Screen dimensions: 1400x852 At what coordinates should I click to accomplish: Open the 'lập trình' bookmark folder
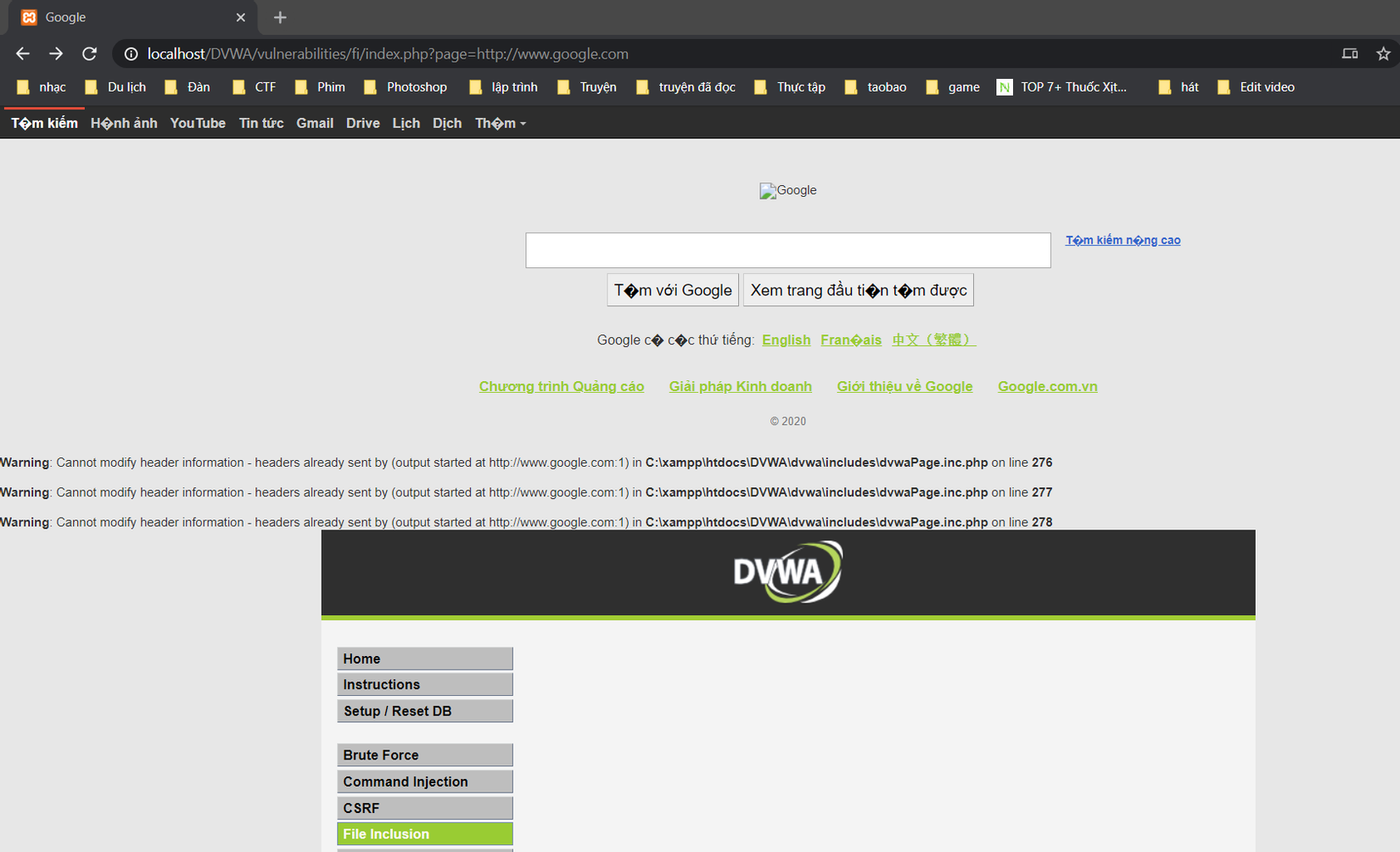(503, 87)
